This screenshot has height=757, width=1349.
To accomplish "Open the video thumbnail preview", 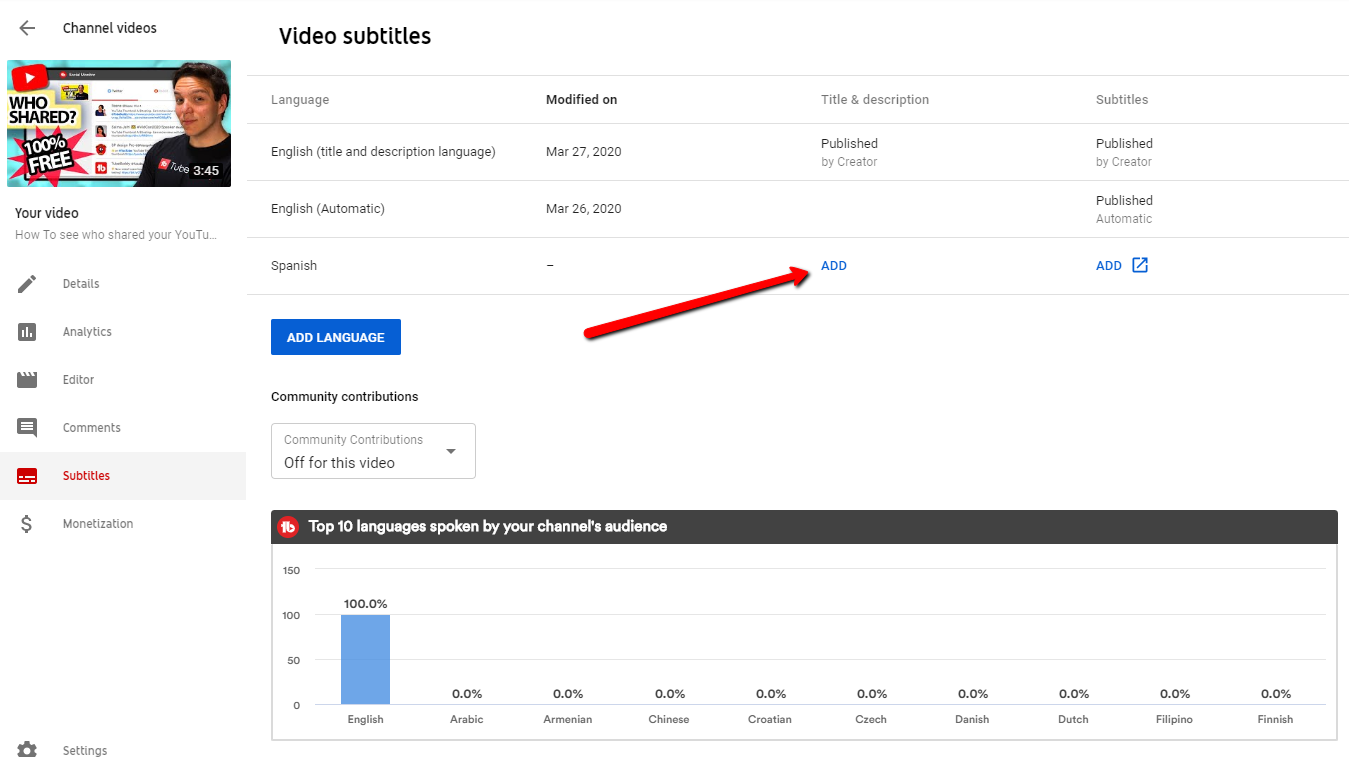I will 119,123.
